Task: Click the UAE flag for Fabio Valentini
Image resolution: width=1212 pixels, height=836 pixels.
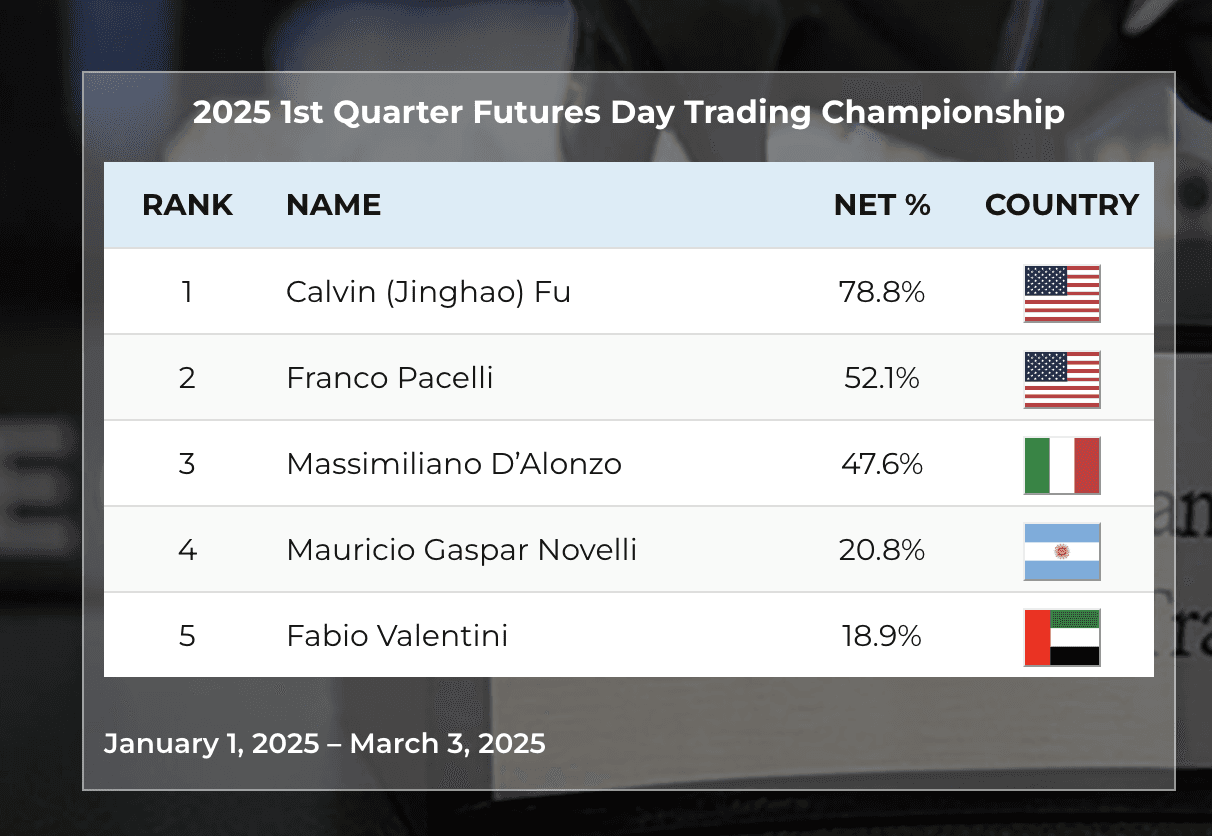Action: [1062, 637]
